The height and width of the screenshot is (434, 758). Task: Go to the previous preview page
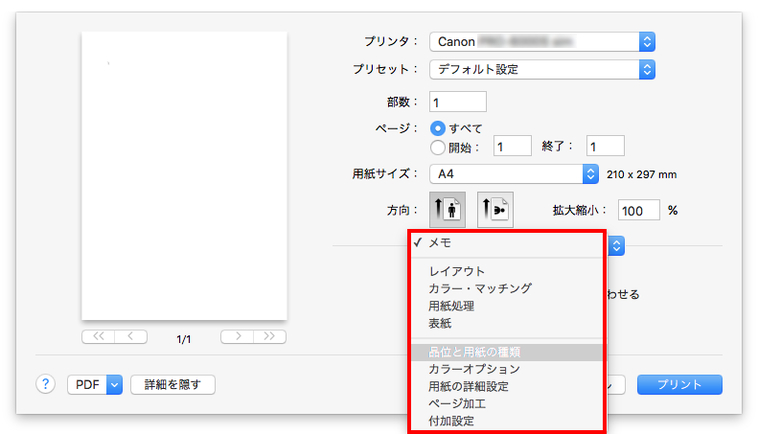(131, 337)
